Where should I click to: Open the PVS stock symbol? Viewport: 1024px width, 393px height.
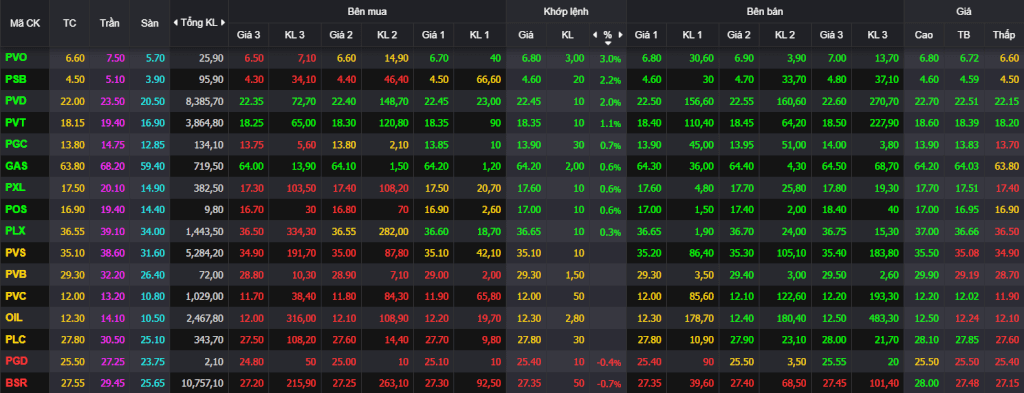(16, 253)
